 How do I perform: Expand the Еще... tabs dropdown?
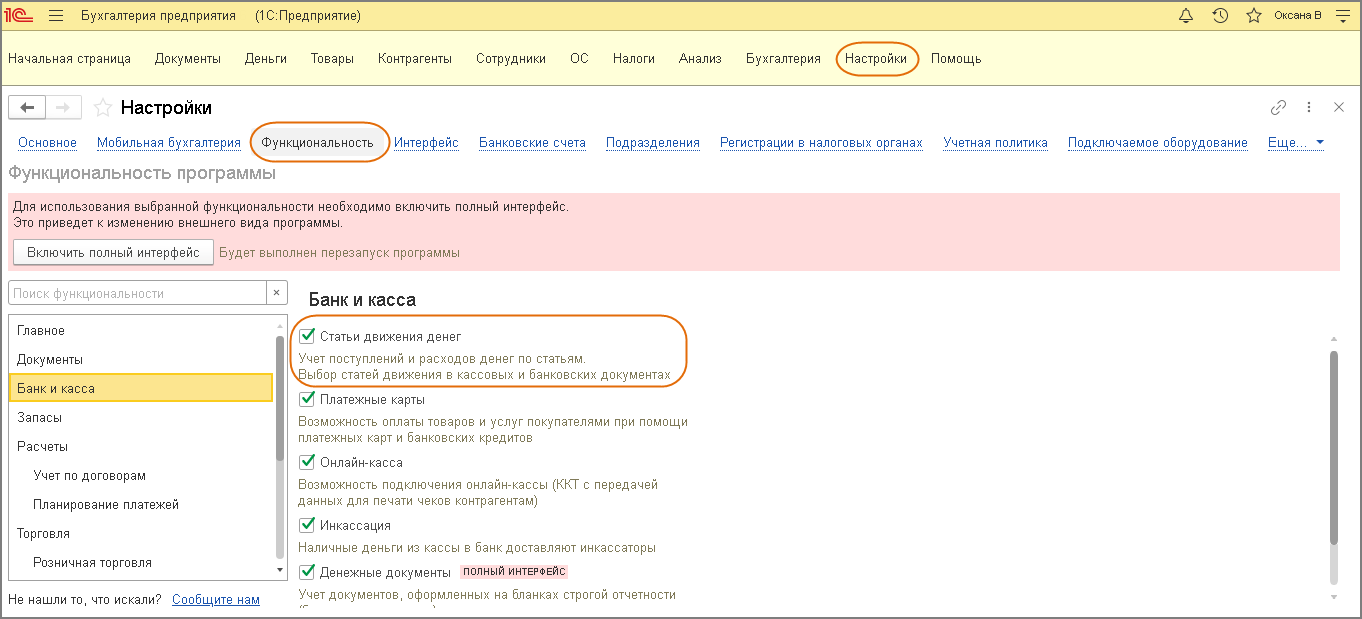click(1295, 143)
